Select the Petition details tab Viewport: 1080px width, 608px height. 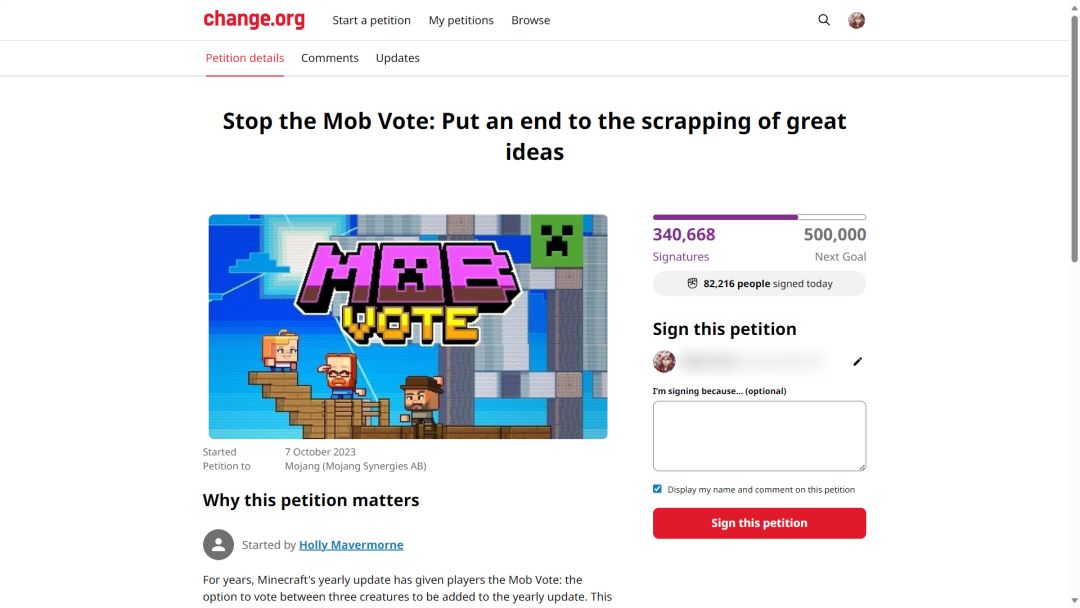(x=245, y=58)
